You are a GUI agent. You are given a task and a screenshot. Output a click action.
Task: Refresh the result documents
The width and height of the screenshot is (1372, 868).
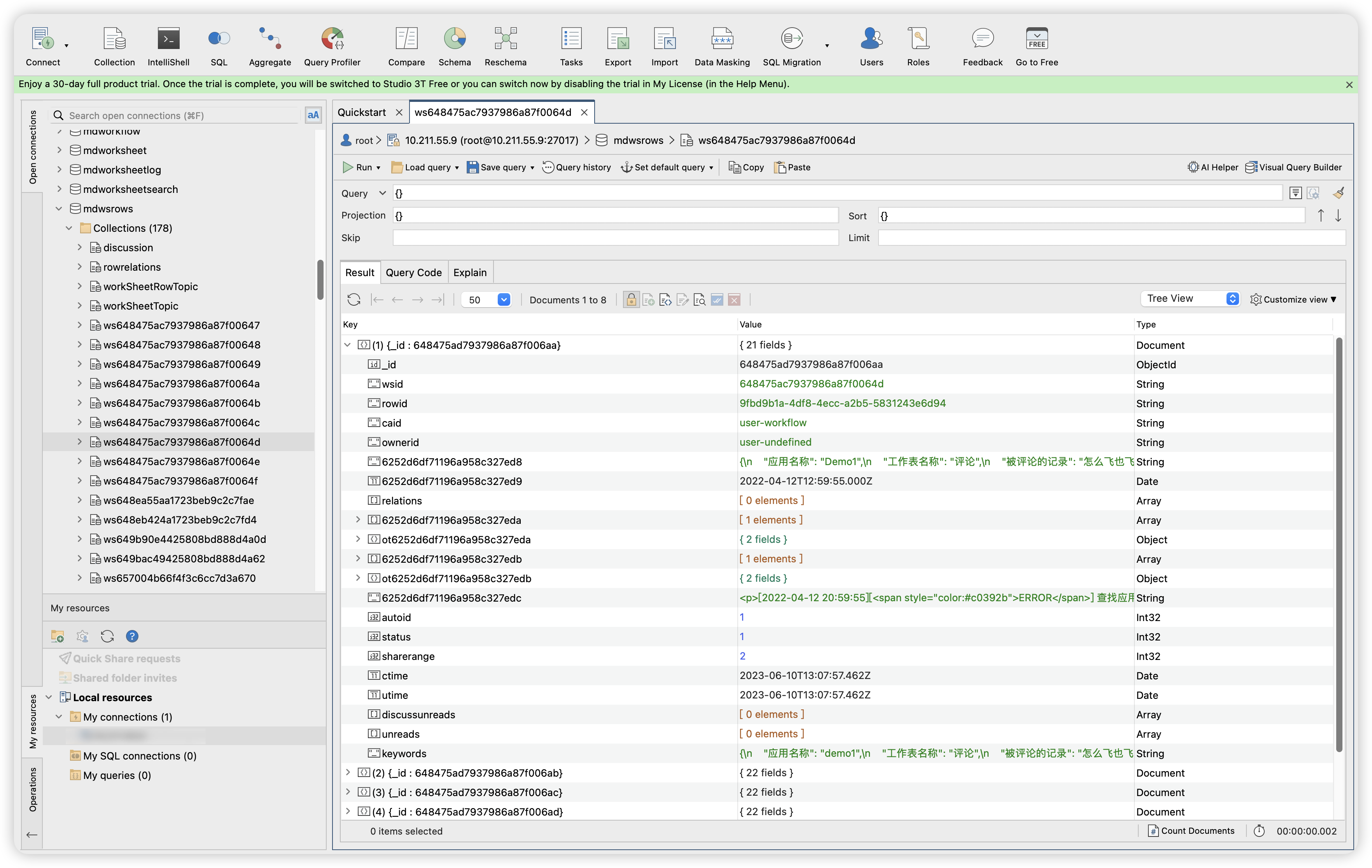coord(353,300)
